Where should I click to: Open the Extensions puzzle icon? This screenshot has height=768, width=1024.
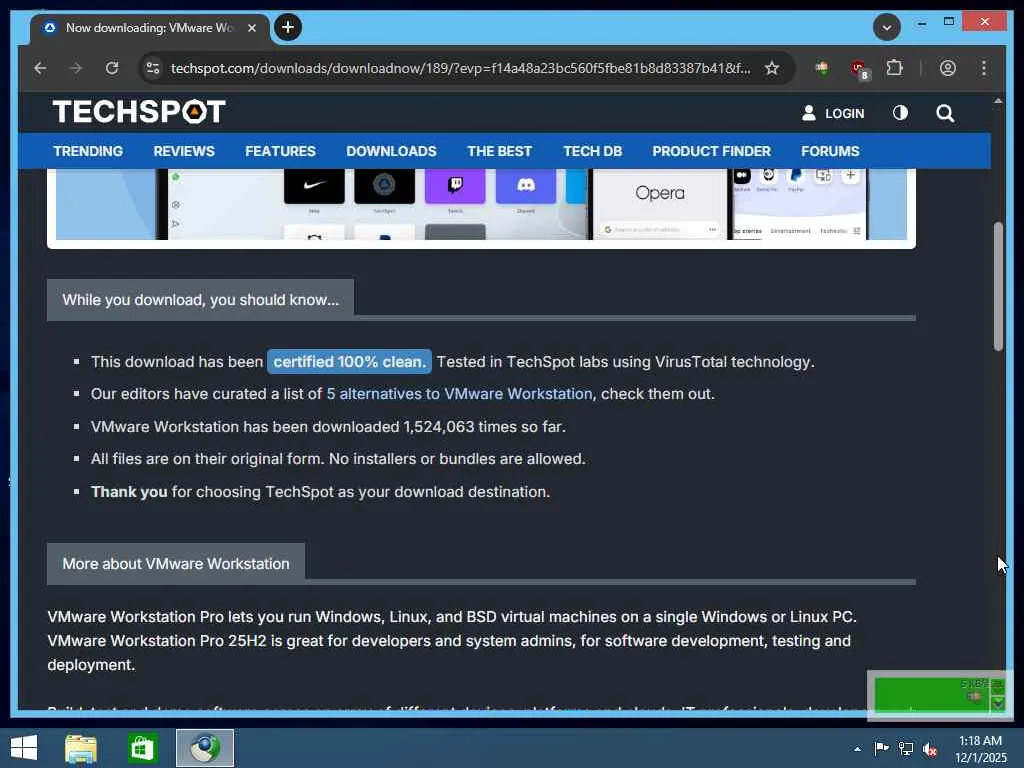[x=895, y=68]
